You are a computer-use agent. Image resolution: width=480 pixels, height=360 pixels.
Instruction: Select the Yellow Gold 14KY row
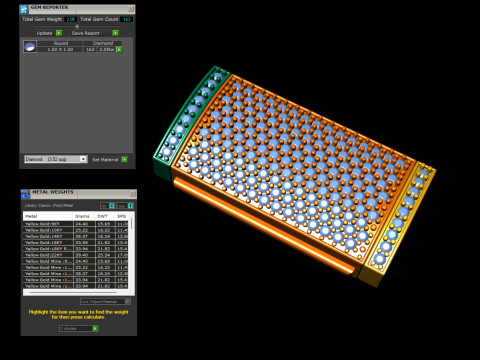click(76, 236)
